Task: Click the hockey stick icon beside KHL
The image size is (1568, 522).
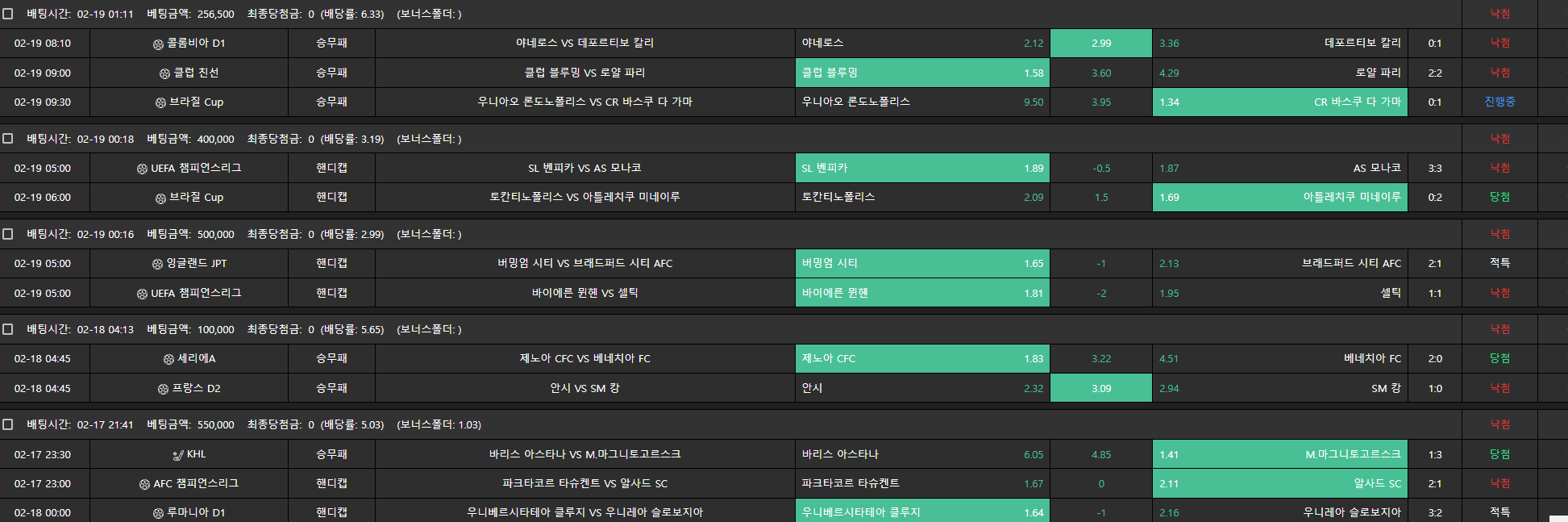Action: pos(178,455)
